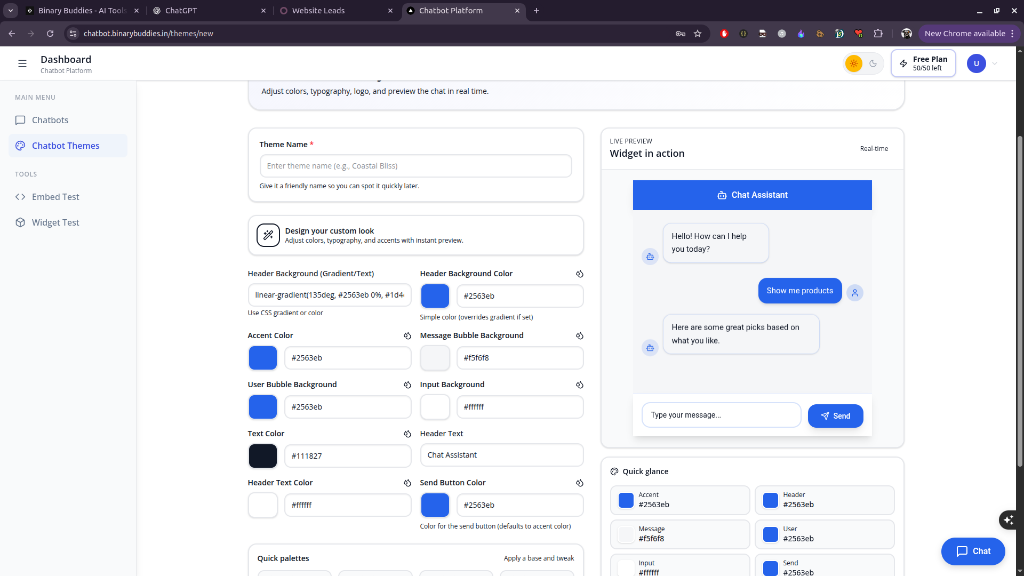Viewport: 1024px width, 576px height.
Task: Switch to light mode with the sun toggle
Action: (x=853, y=64)
